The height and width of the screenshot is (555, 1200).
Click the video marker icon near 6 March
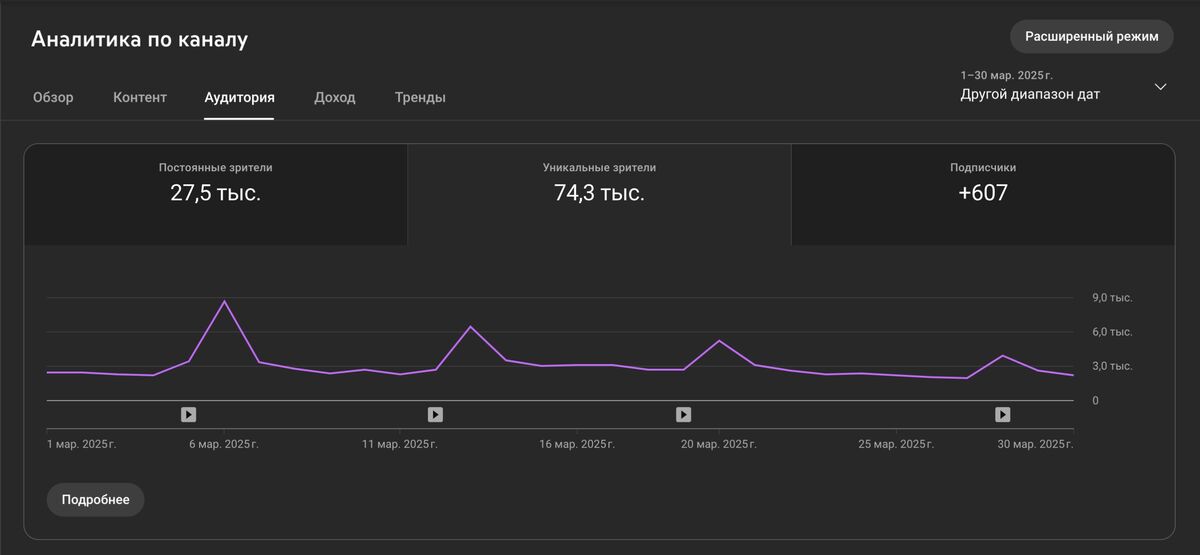[x=188, y=414]
